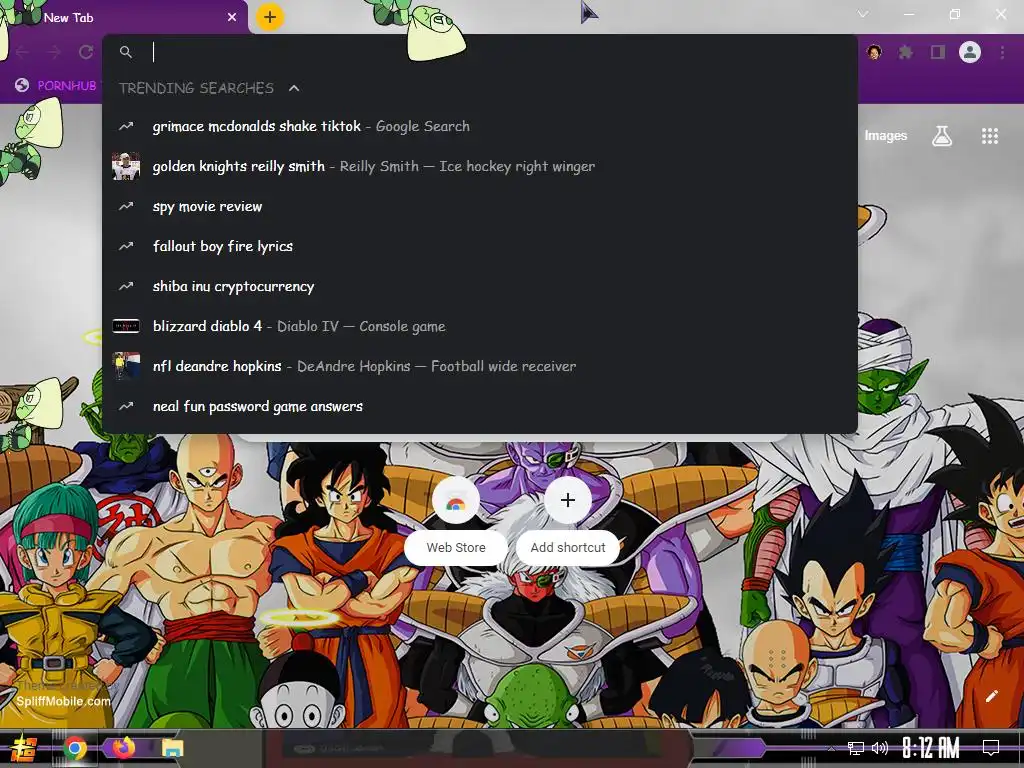This screenshot has width=1024, height=768.
Task: Click the search magnifier icon in omnibox
Action: pyautogui.click(x=126, y=52)
